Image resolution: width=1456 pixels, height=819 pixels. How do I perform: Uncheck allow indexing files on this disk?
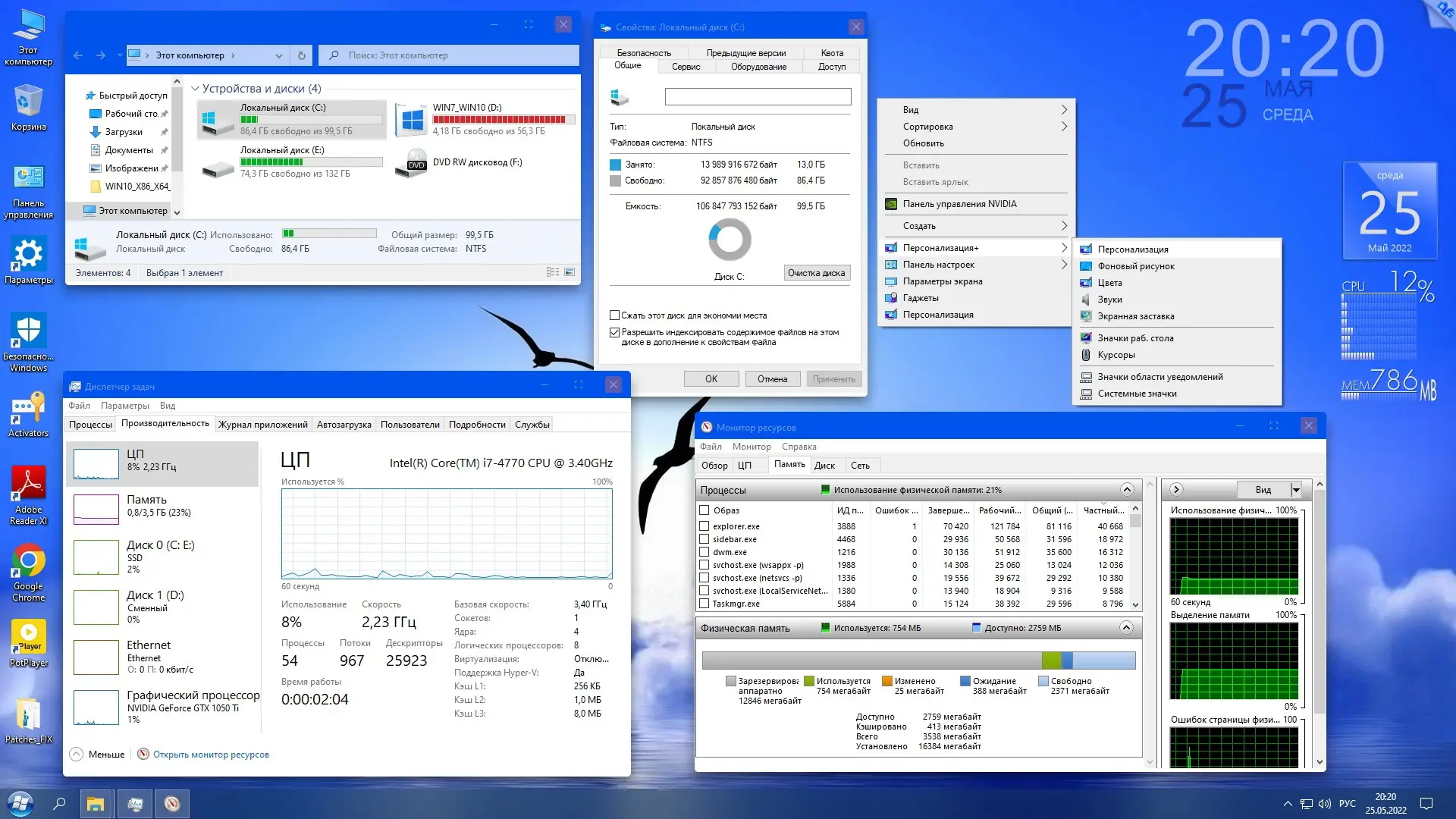(615, 332)
